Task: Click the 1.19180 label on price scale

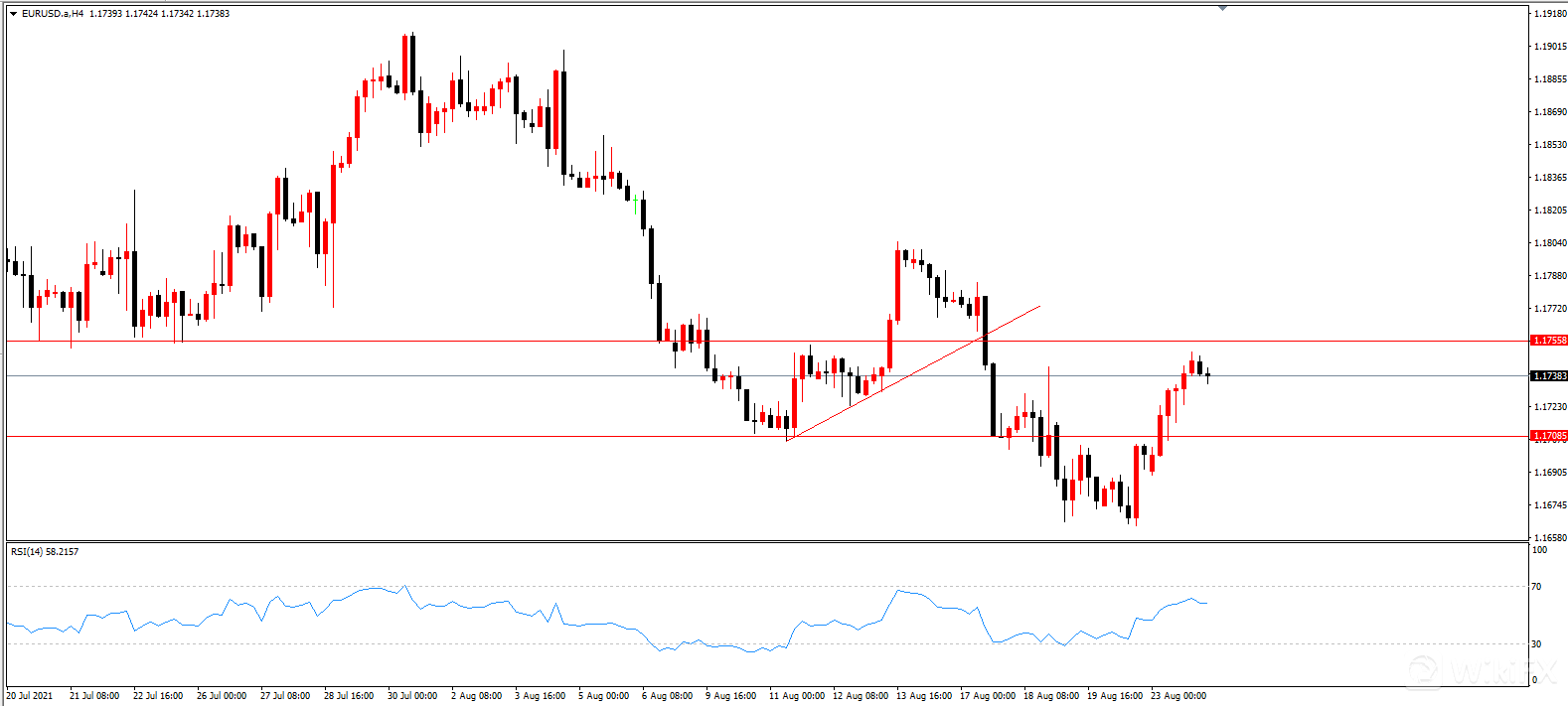Action: point(1549,14)
